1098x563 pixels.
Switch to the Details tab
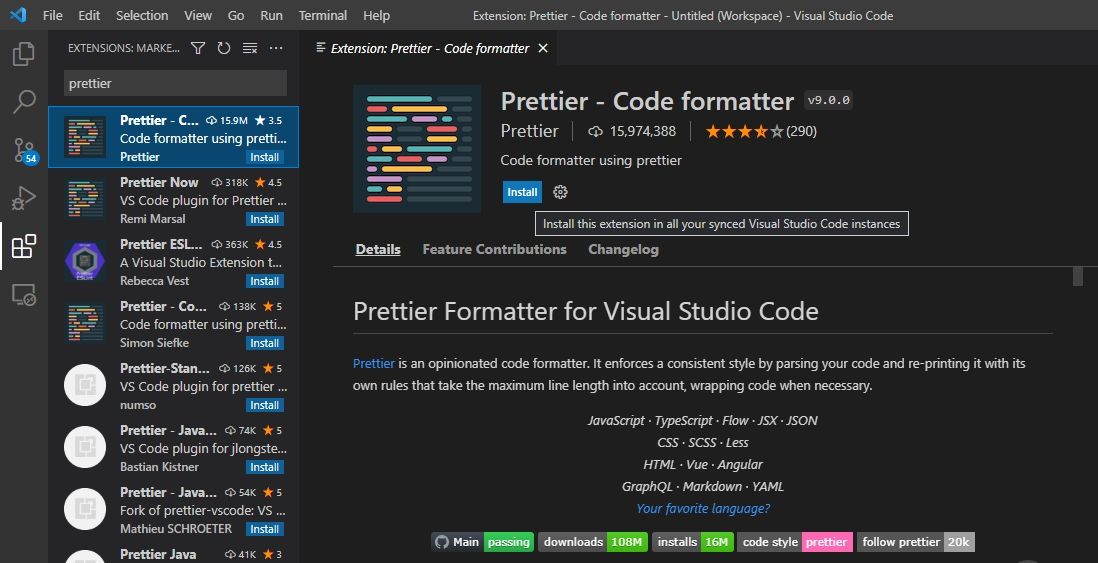point(378,249)
